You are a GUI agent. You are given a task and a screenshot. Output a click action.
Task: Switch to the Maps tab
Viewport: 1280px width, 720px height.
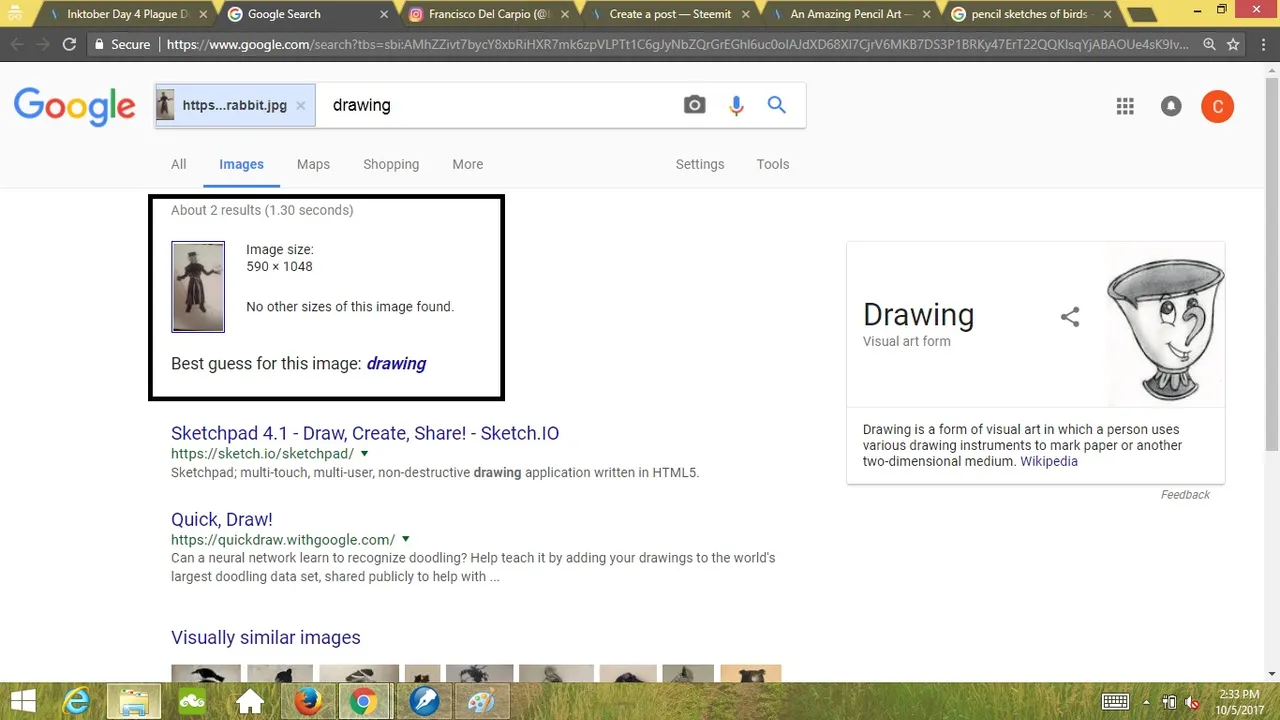click(313, 164)
